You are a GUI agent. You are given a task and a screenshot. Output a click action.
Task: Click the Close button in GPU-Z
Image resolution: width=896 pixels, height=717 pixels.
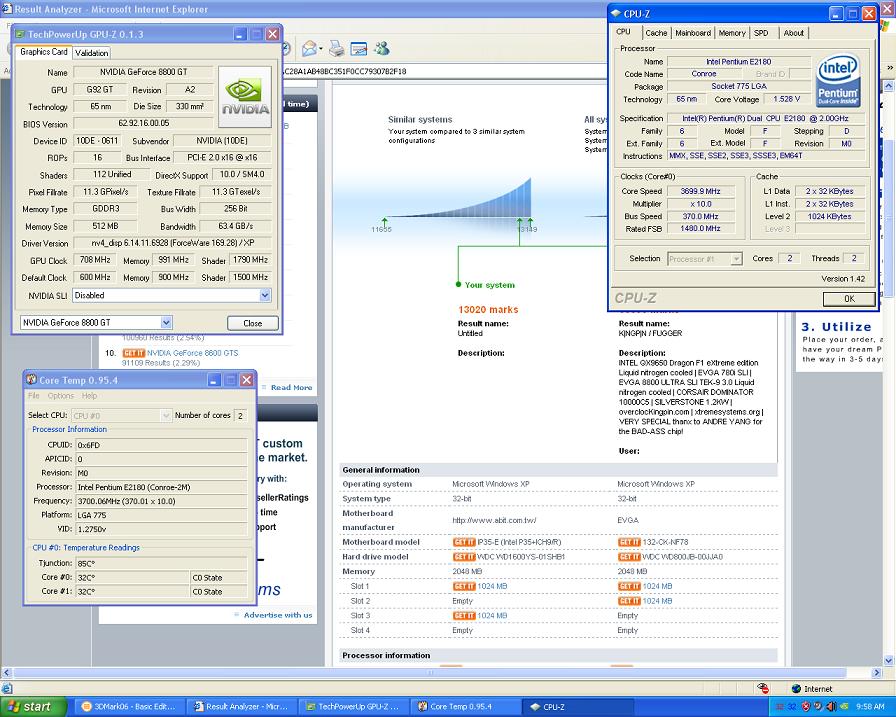[253, 323]
